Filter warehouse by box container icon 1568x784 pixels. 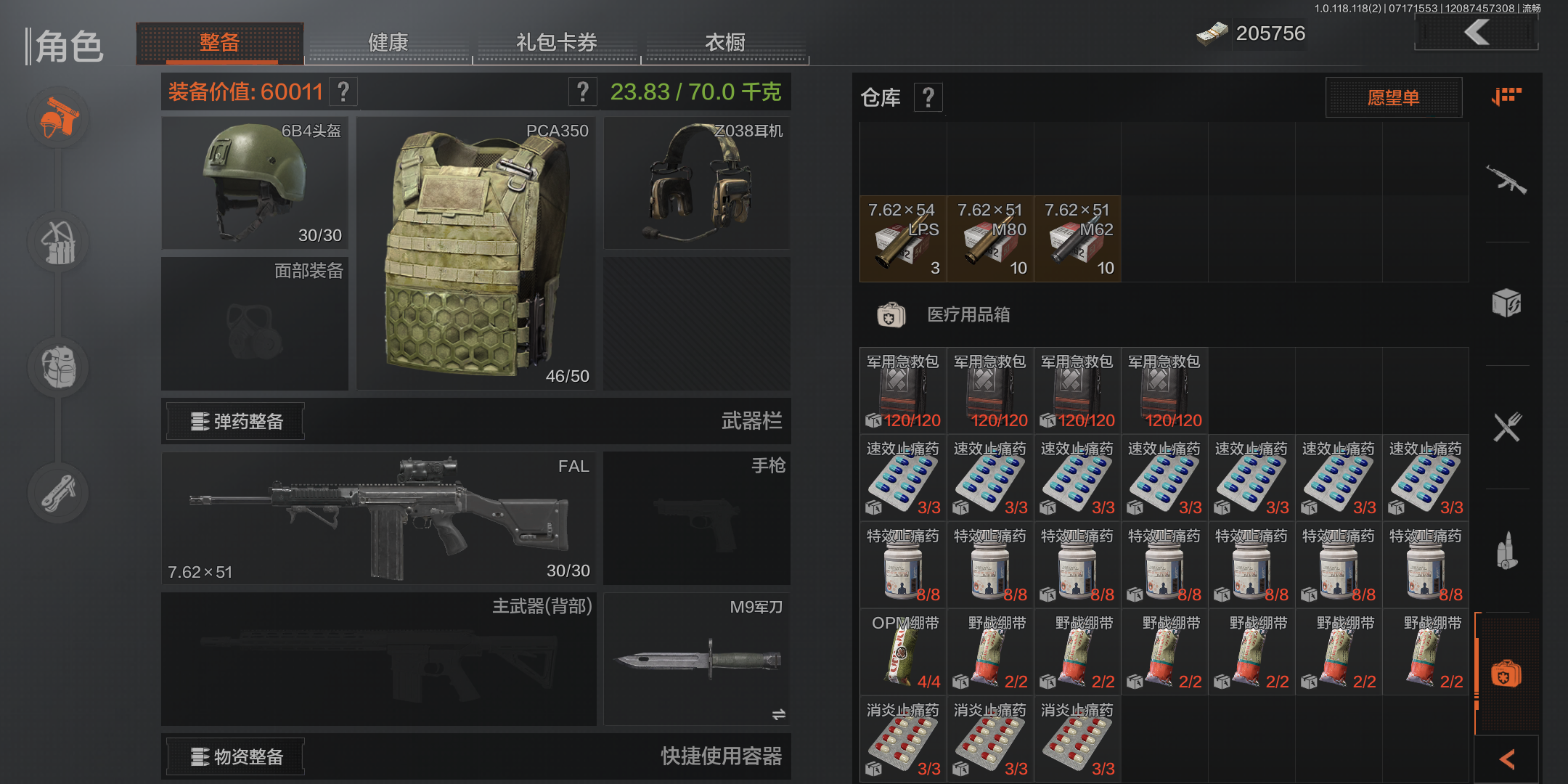pos(1506,303)
